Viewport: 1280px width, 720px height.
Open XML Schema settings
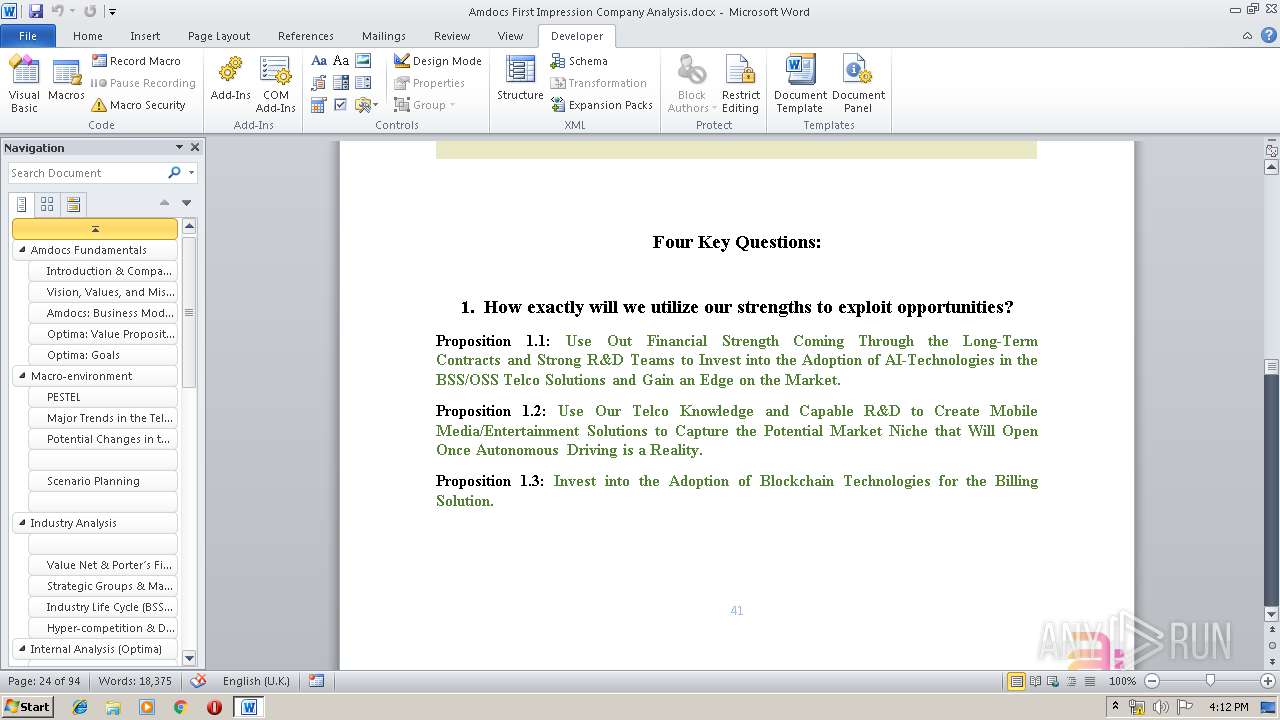(579, 61)
